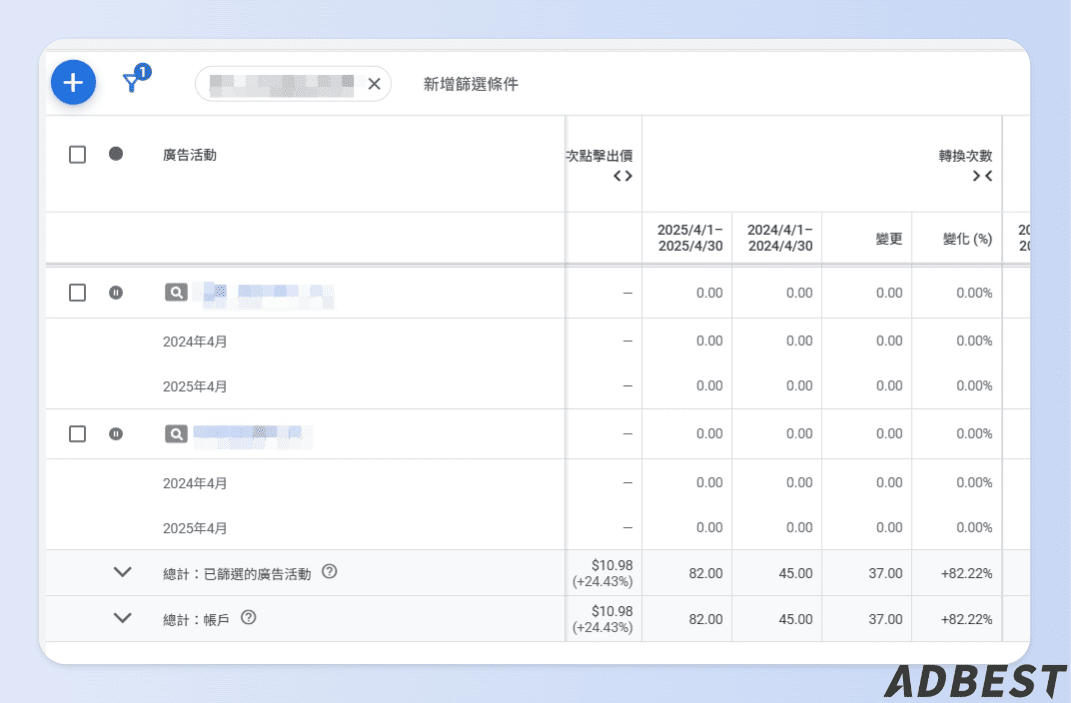The width and height of the screenshot is (1071, 703).
Task: Expand the 總計：已篩選的廣告活動 row chevron
Action: tap(123, 572)
